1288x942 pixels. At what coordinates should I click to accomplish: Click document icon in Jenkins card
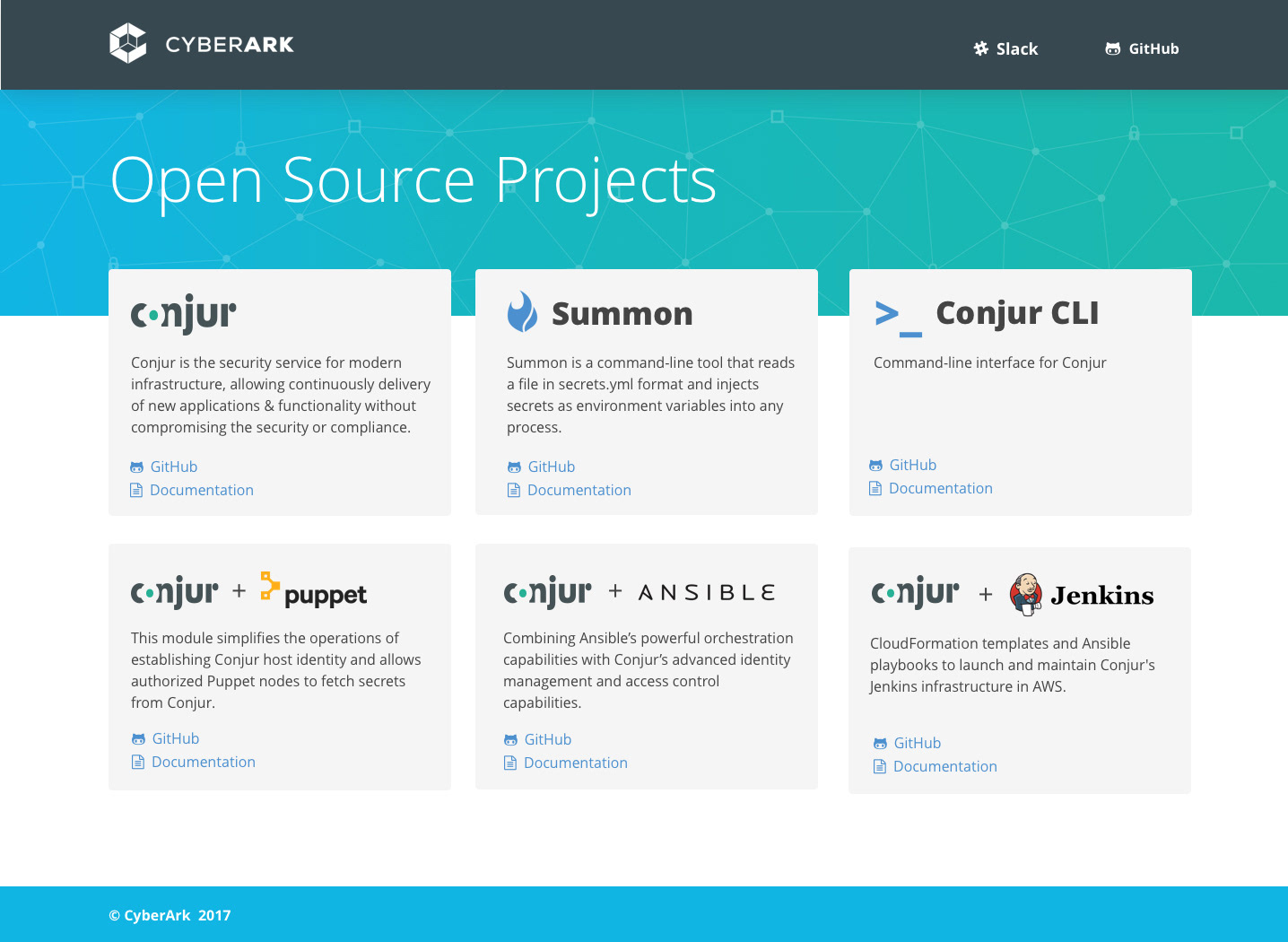pyautogui.click(x=880, y=766)
